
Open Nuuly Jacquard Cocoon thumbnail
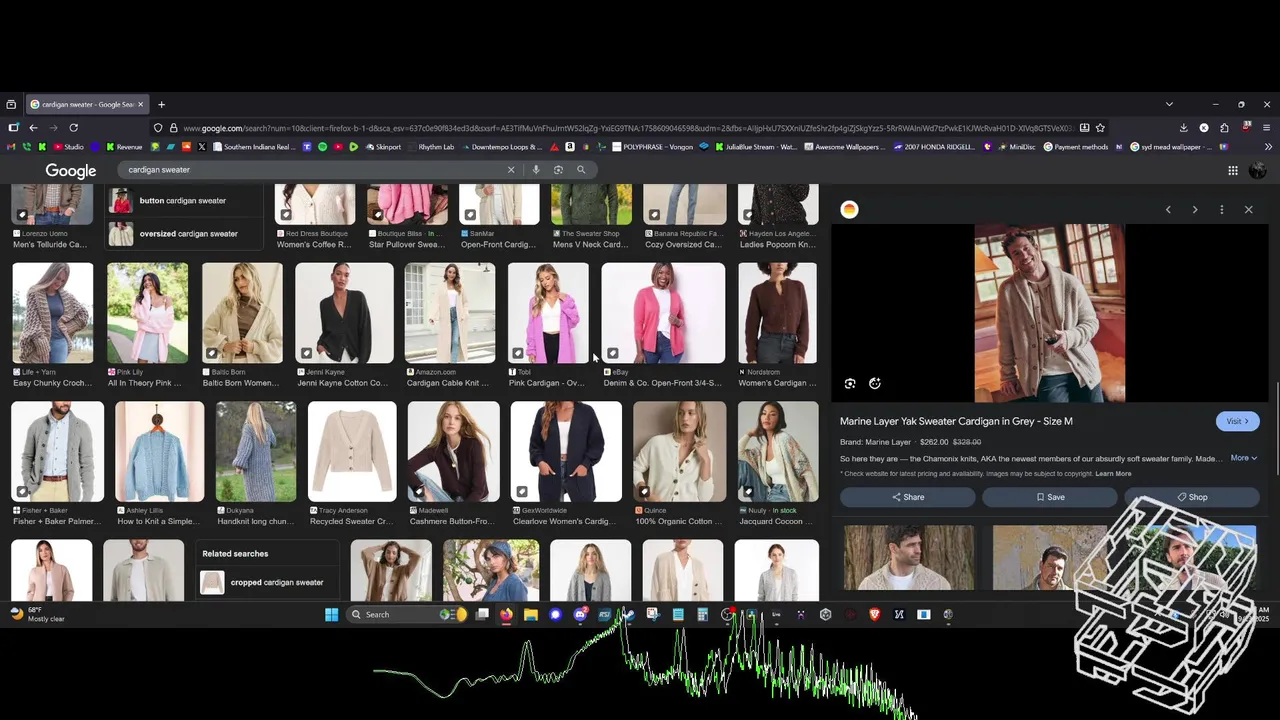778,452
